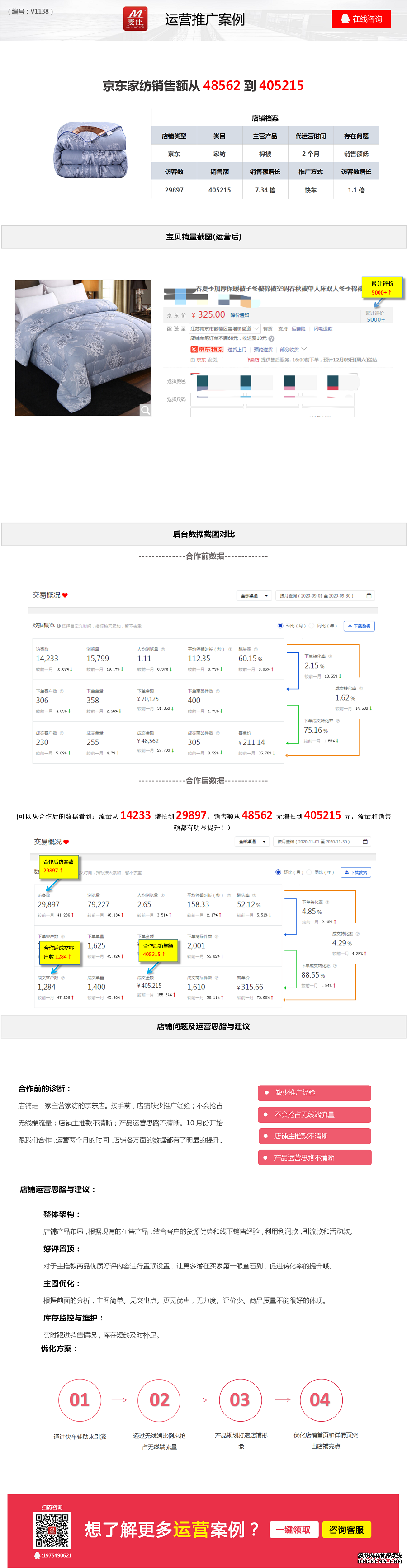Select 环比(月) radio in the September panel
The width and height of the screenshot is (407, 1568).
pyautogui.click(x=280, y=626)
